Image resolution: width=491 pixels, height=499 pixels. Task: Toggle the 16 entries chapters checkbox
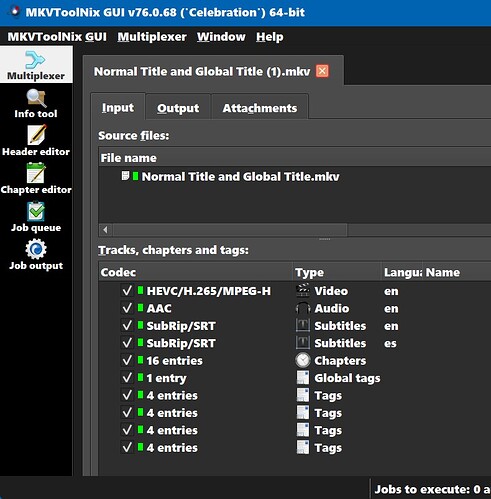[127, 360]
